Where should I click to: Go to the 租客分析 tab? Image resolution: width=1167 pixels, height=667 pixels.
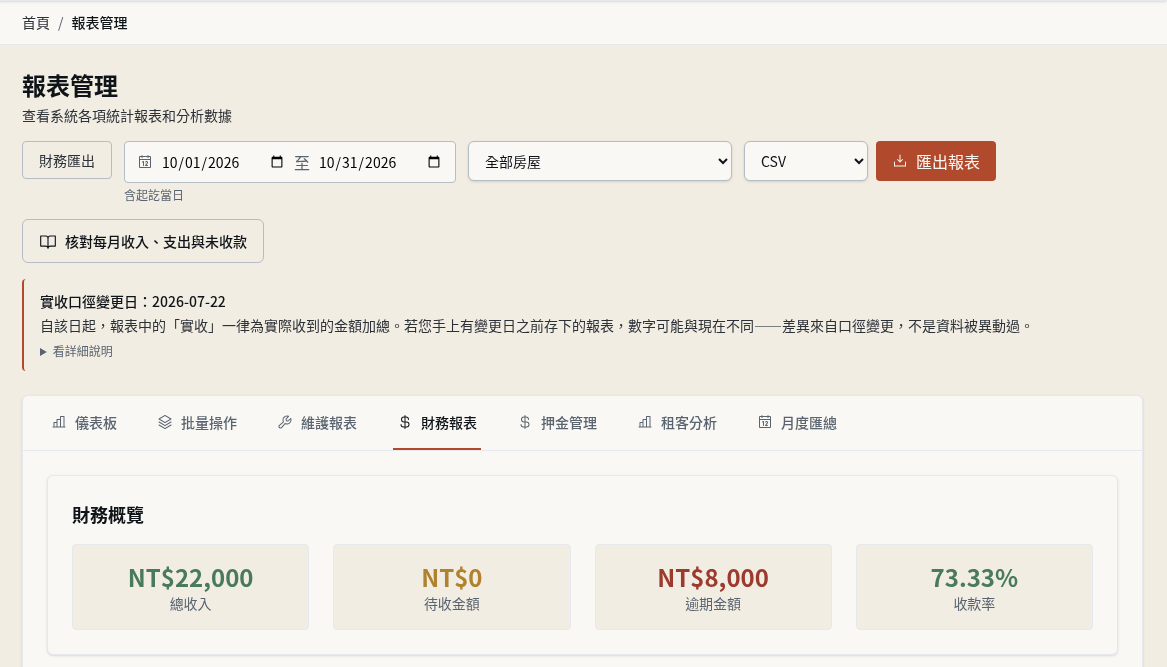coord(678,423)
